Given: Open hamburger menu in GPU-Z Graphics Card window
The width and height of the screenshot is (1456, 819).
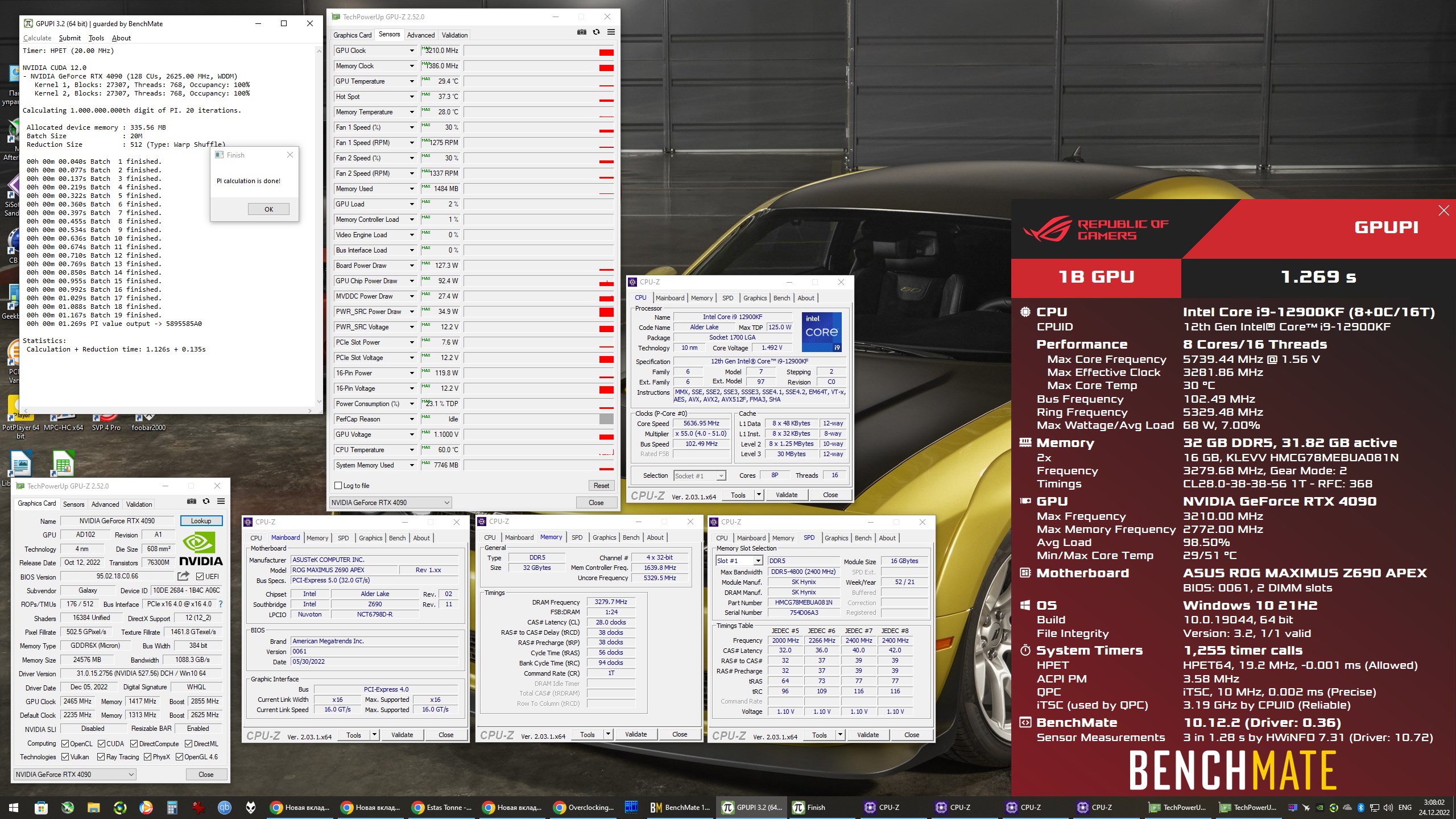Looking at the screenshot, I should 221,501.
